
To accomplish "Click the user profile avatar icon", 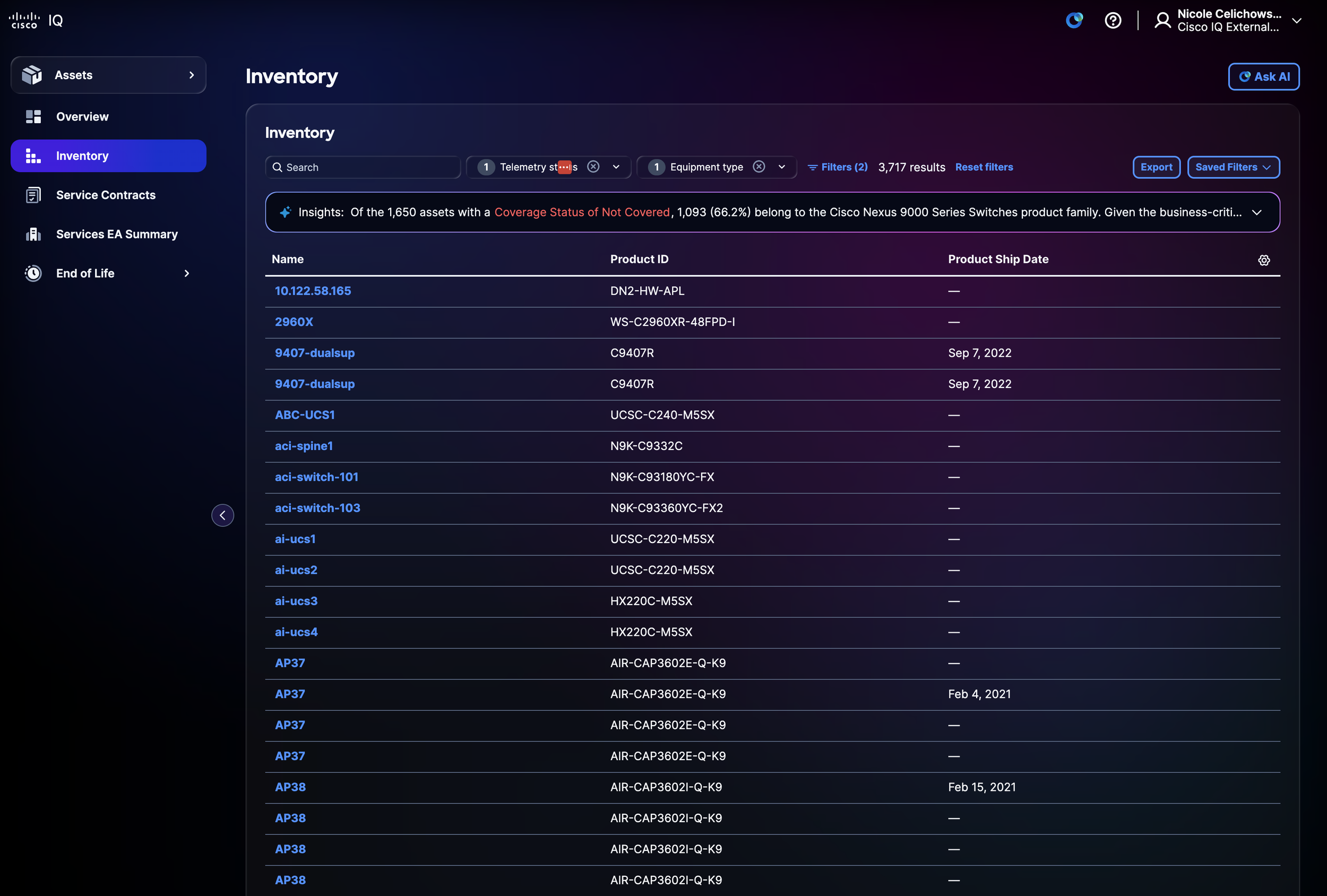I will (x=1162, y=21).
